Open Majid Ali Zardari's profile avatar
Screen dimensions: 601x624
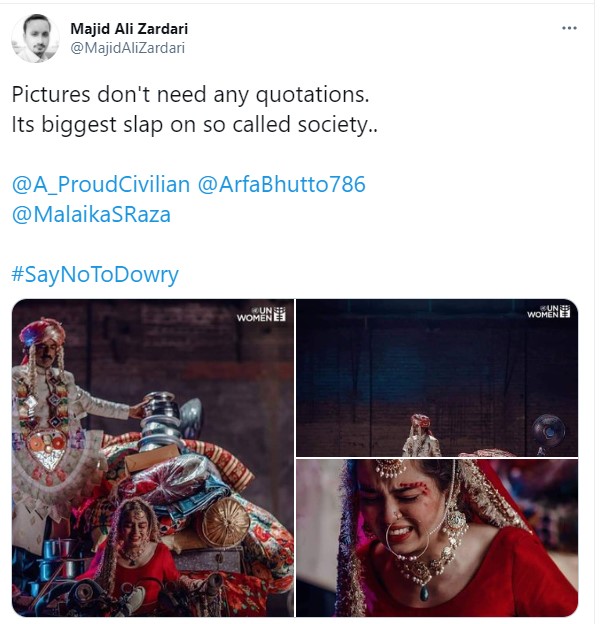pyautogui.click(x=35, y=38)
